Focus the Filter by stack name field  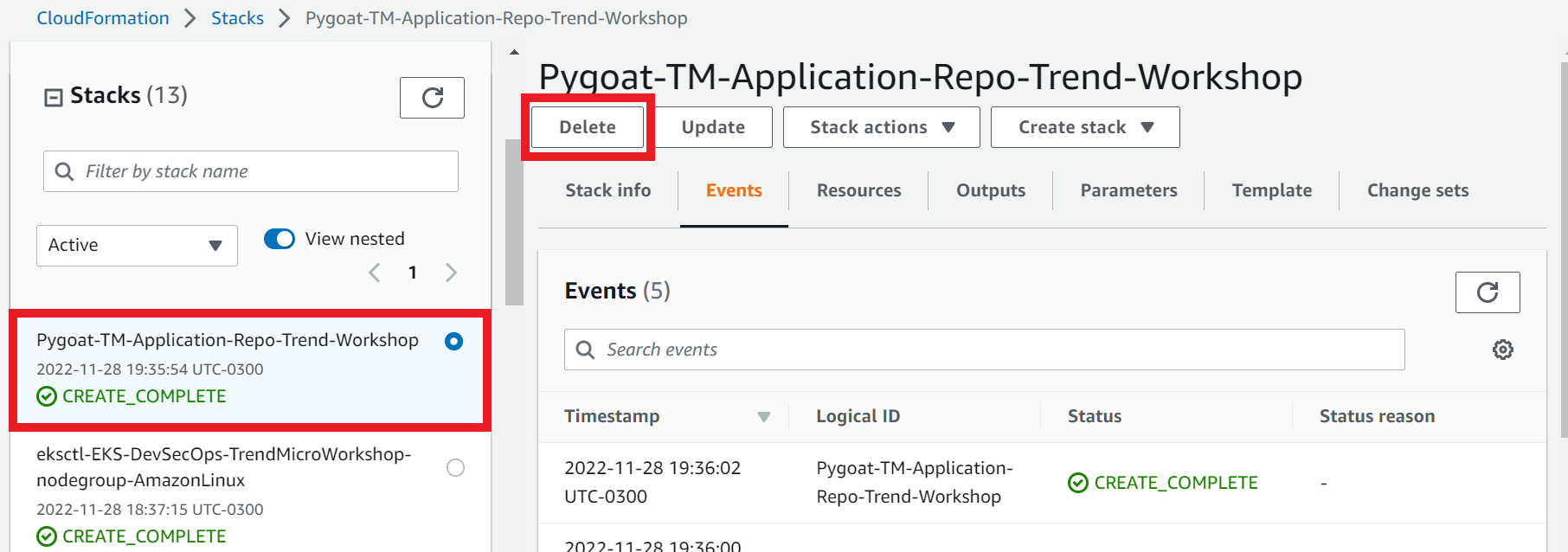click(251, 171)
